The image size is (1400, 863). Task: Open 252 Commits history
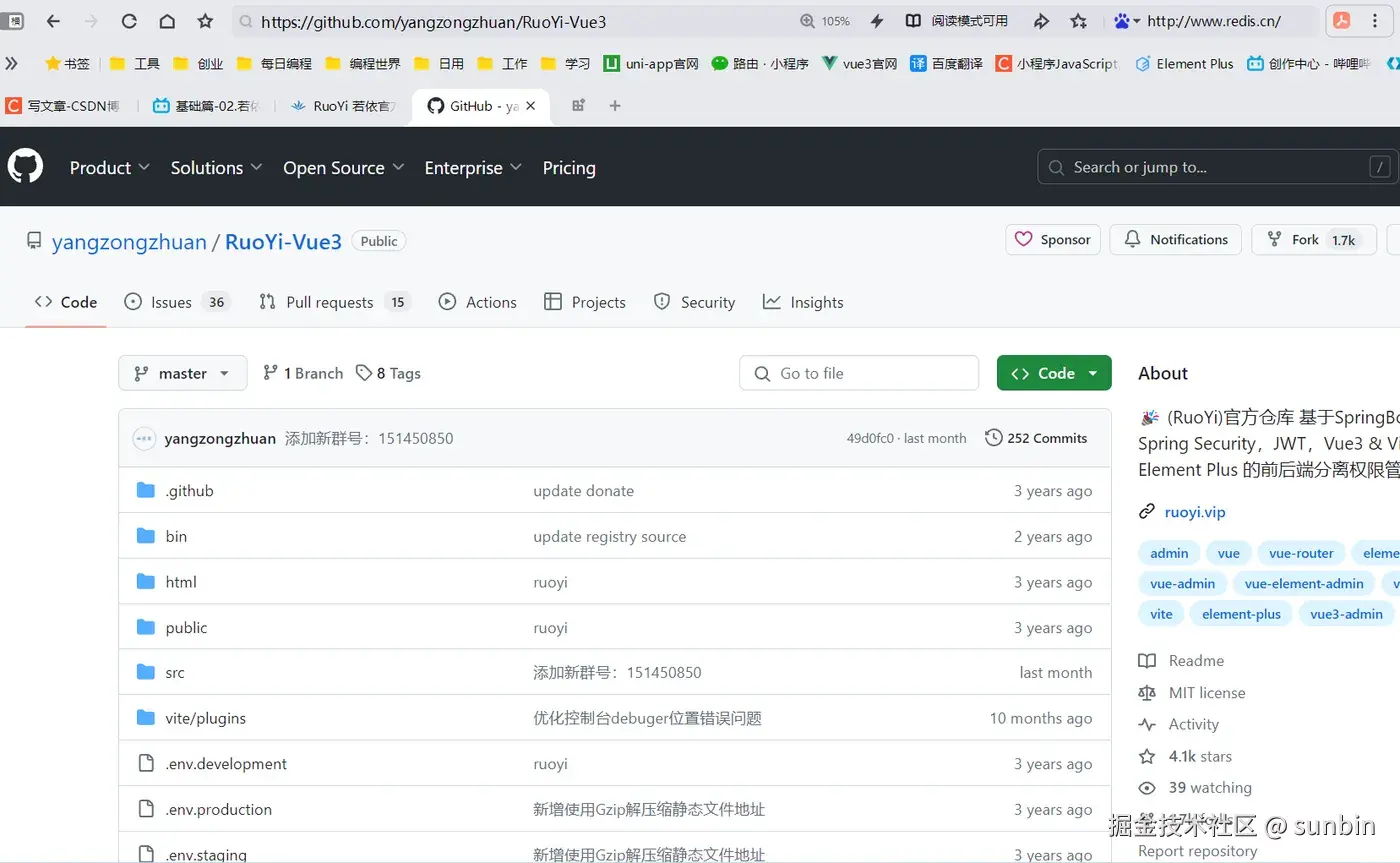tap(1036, 438)
